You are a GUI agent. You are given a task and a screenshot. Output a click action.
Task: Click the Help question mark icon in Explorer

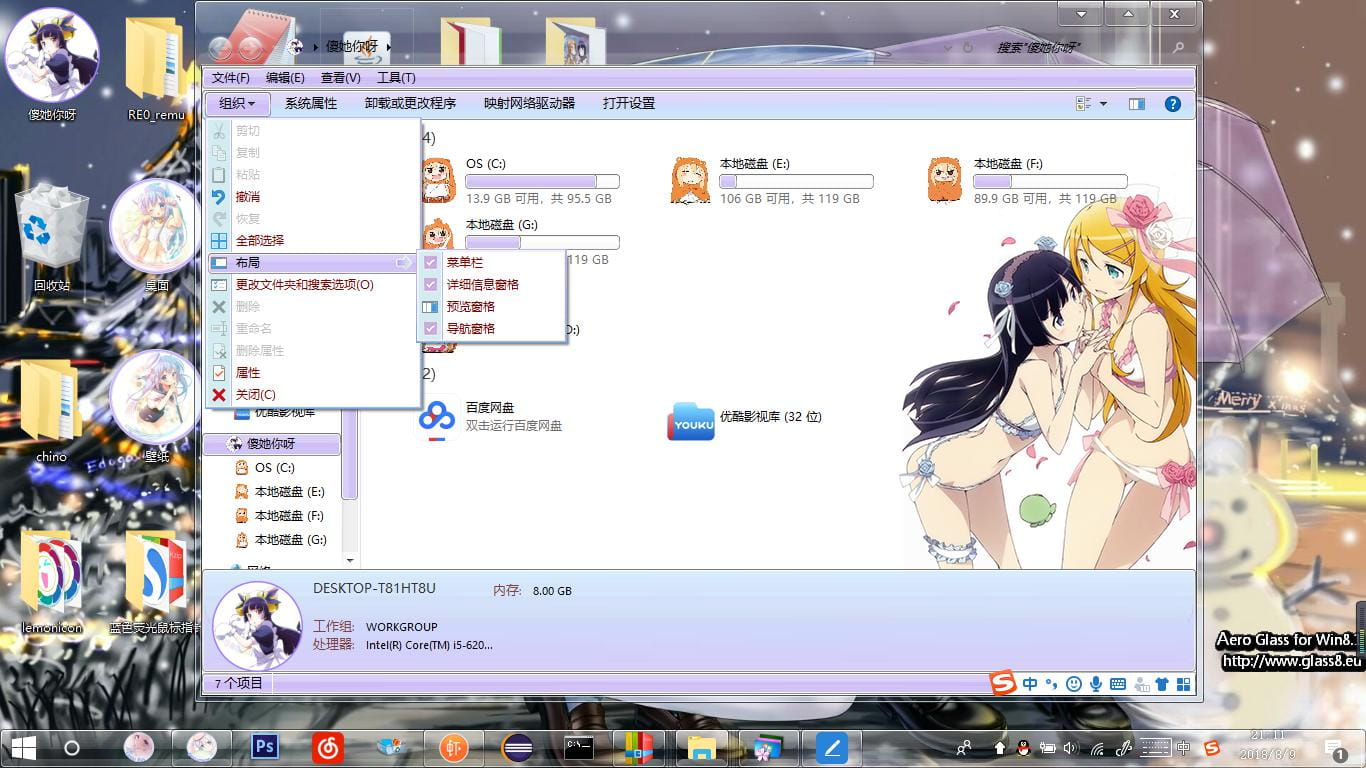(1172, 103)
